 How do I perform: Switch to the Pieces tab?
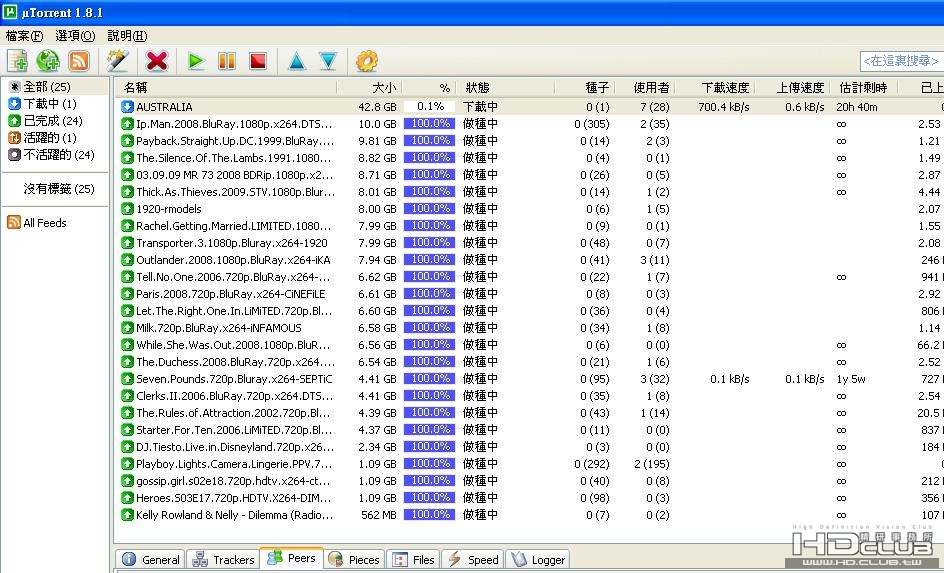[355, 560]
